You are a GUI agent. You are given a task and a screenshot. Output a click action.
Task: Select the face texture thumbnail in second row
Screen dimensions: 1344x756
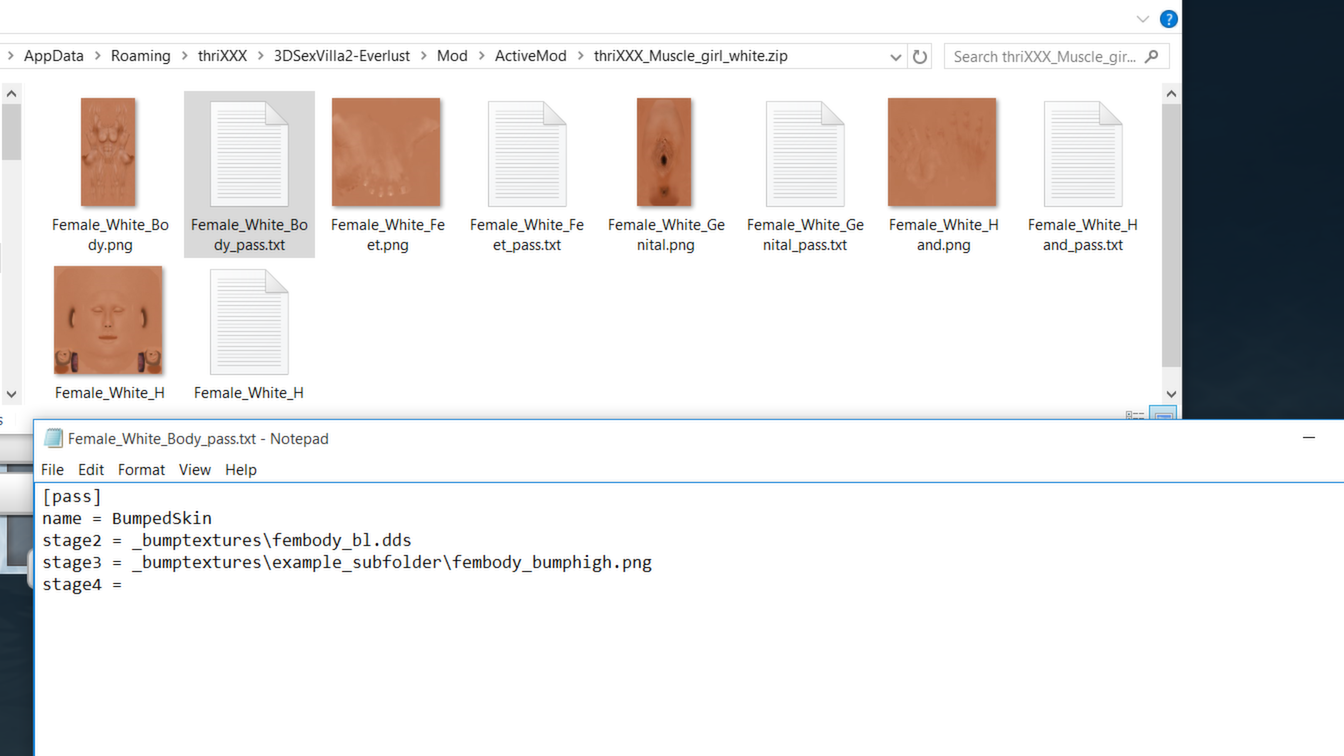108,320
